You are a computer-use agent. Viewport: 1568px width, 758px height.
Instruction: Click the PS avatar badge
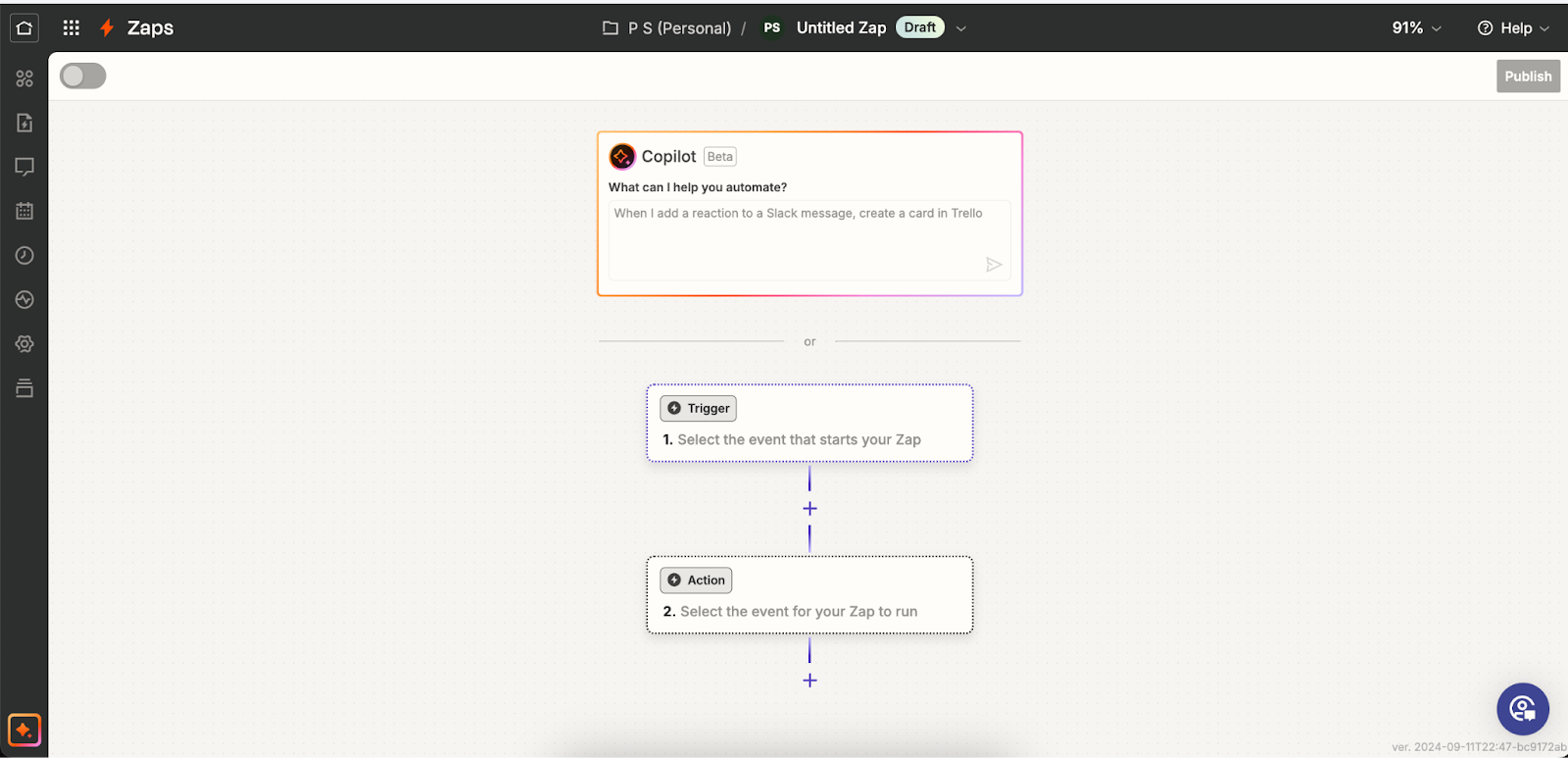point(772,27)
